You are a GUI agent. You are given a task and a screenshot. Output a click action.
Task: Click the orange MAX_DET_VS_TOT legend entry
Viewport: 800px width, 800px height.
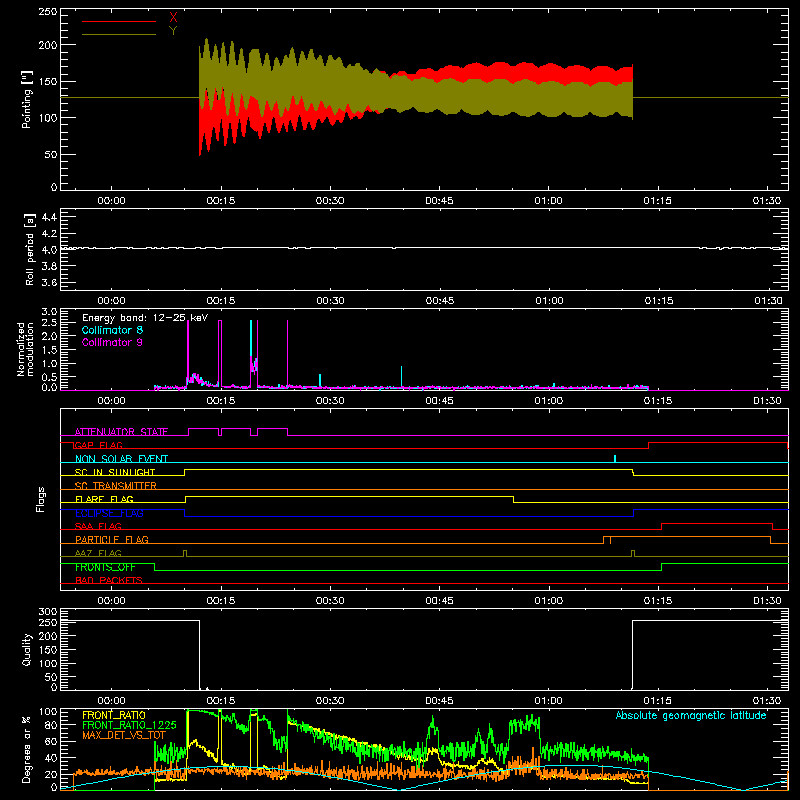pos(124,735)
